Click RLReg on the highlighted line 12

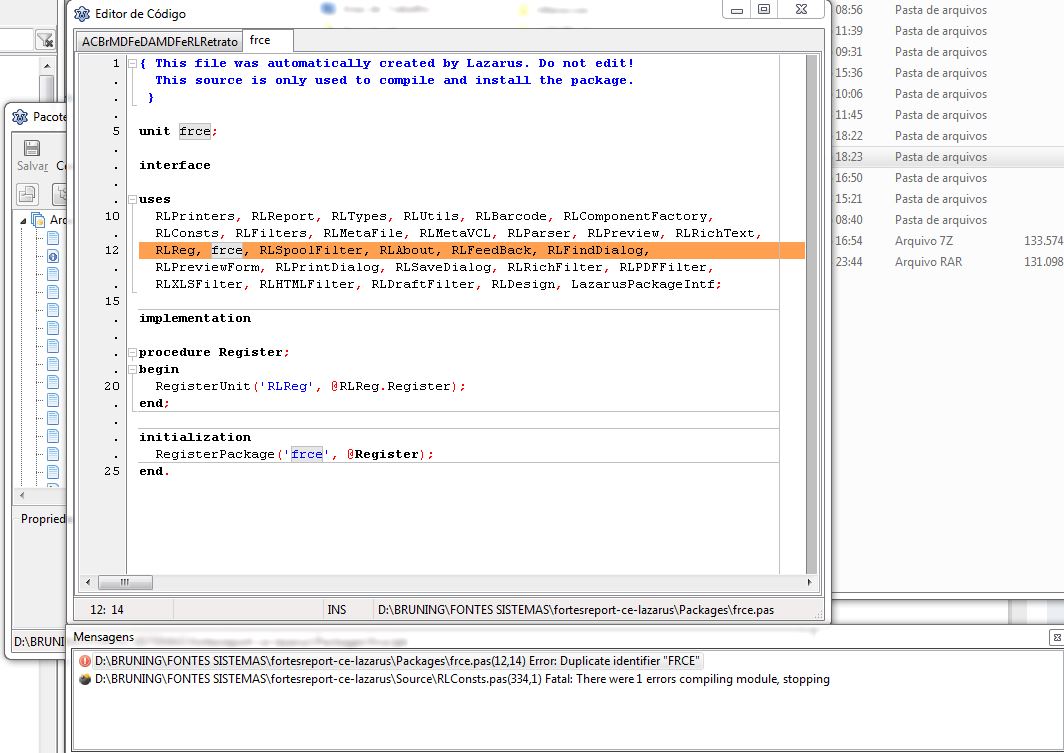[x=175, y=250]
